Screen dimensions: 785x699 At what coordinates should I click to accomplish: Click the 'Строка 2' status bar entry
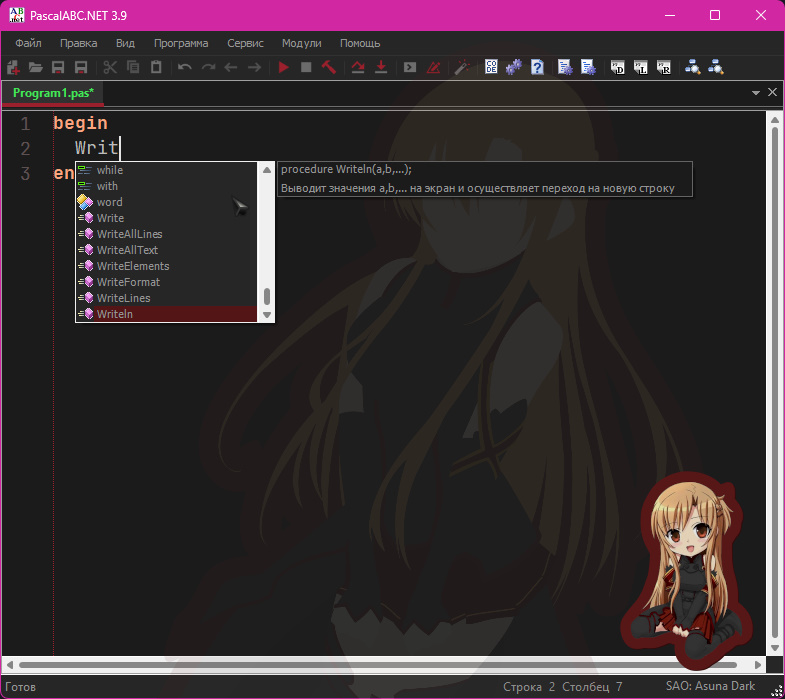[x=529, y=686]
